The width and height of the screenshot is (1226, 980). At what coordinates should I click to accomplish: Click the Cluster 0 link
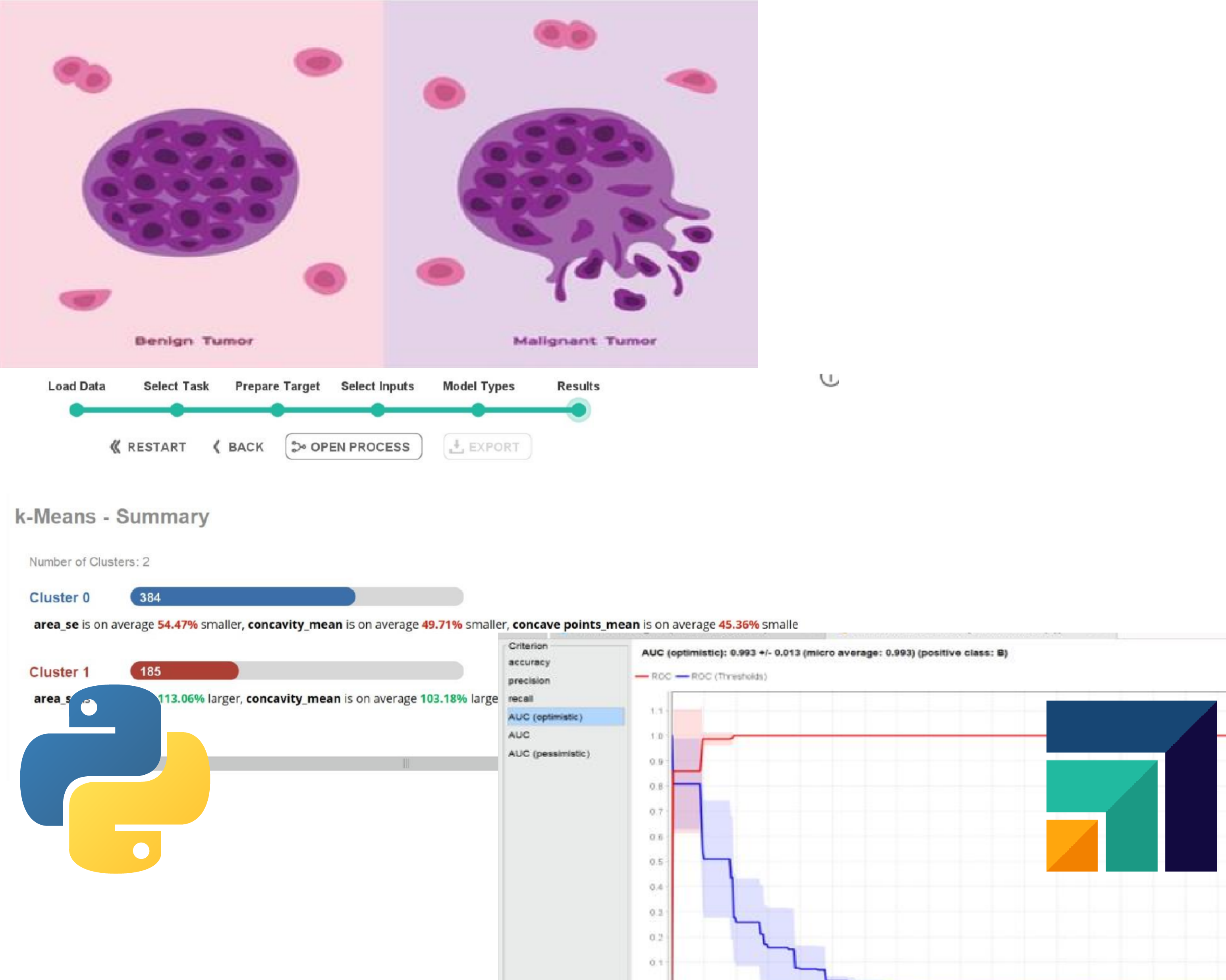coord(60,598)
